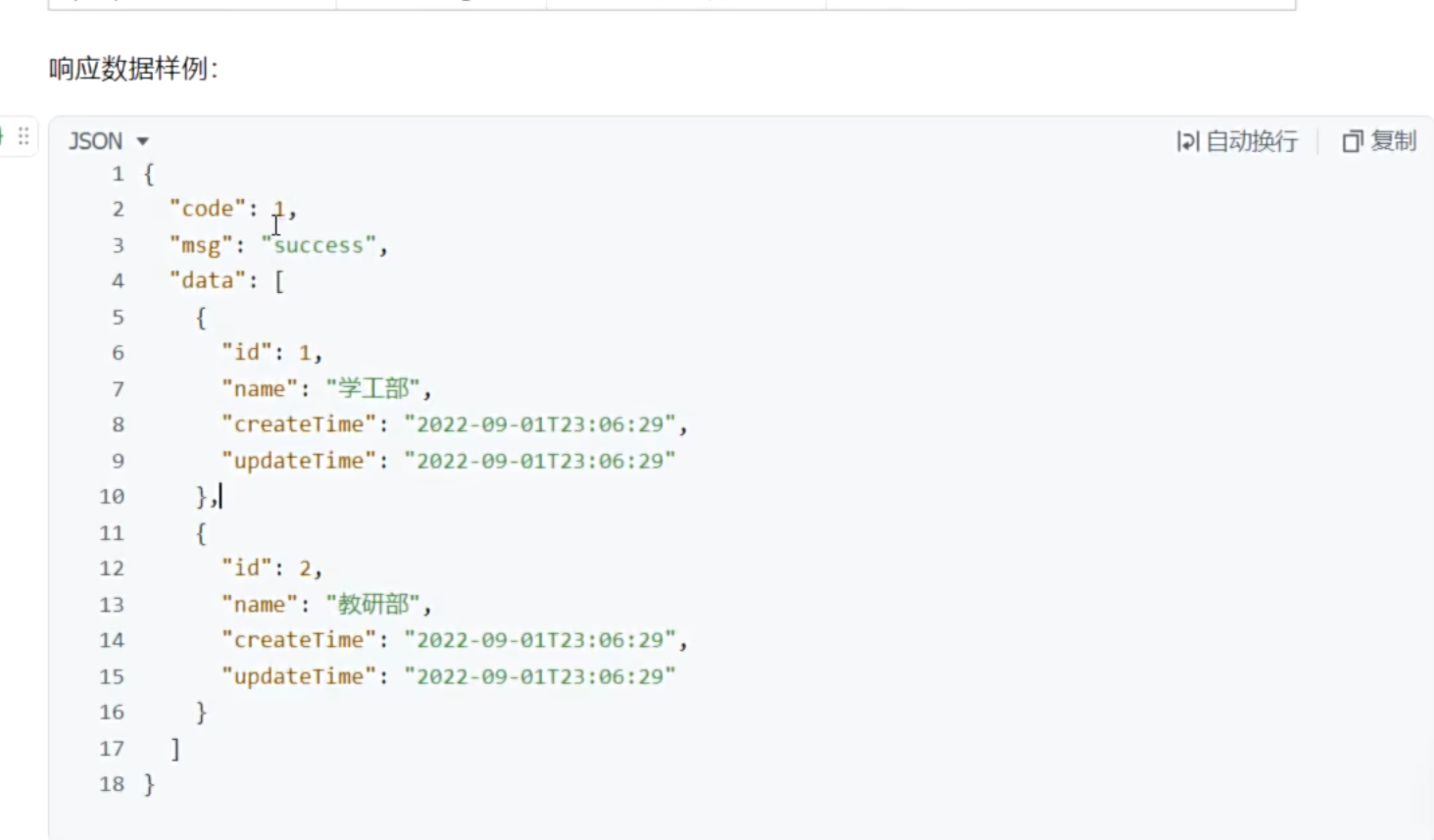Click the 响应数据样例 heading text
Image resolution: width=1434 pixels, height=840 pixels.
[x=133, y=69]
